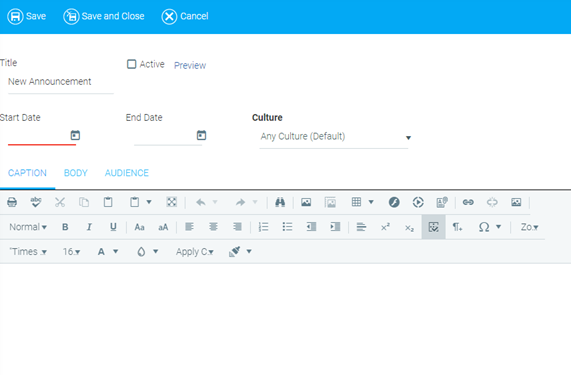Align text right

(237, 227)
